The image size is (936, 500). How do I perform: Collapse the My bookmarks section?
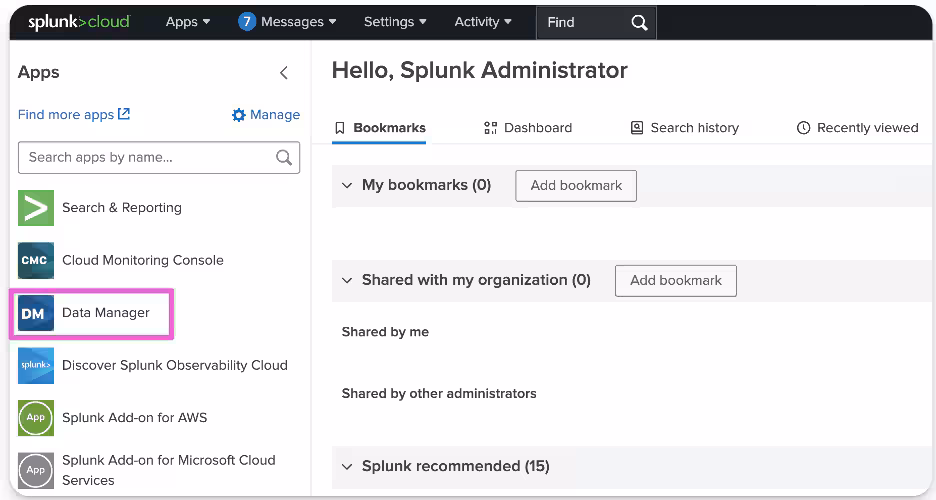[347, 185]
